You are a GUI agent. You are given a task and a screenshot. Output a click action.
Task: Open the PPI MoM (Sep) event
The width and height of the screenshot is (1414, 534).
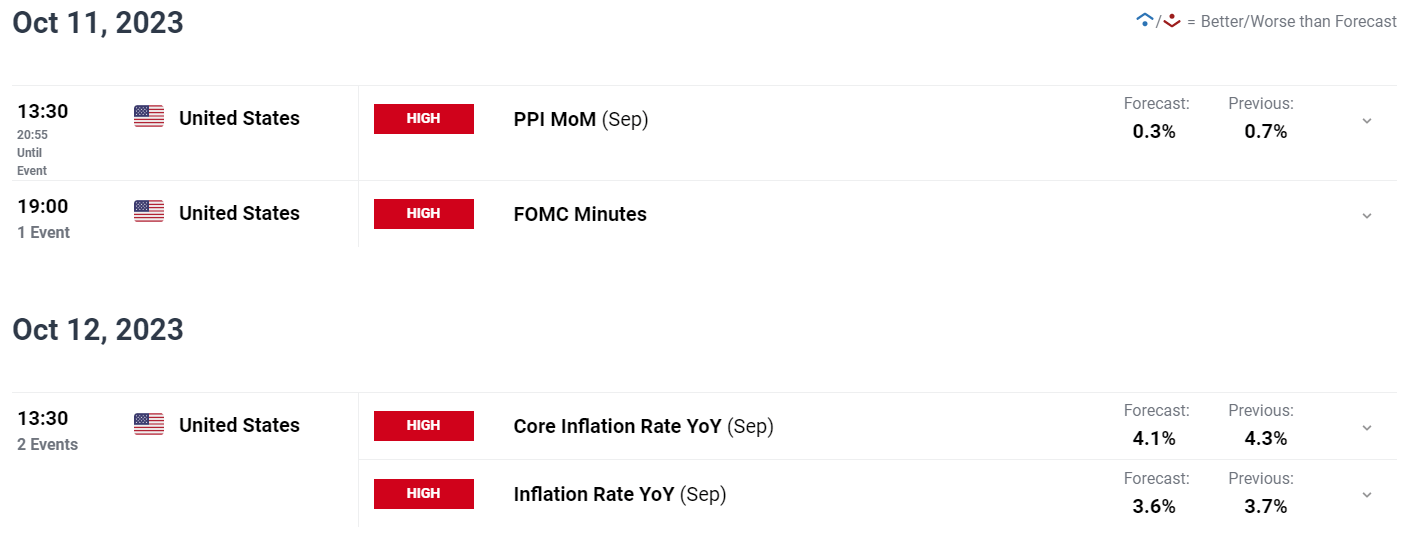pos(581,119)
